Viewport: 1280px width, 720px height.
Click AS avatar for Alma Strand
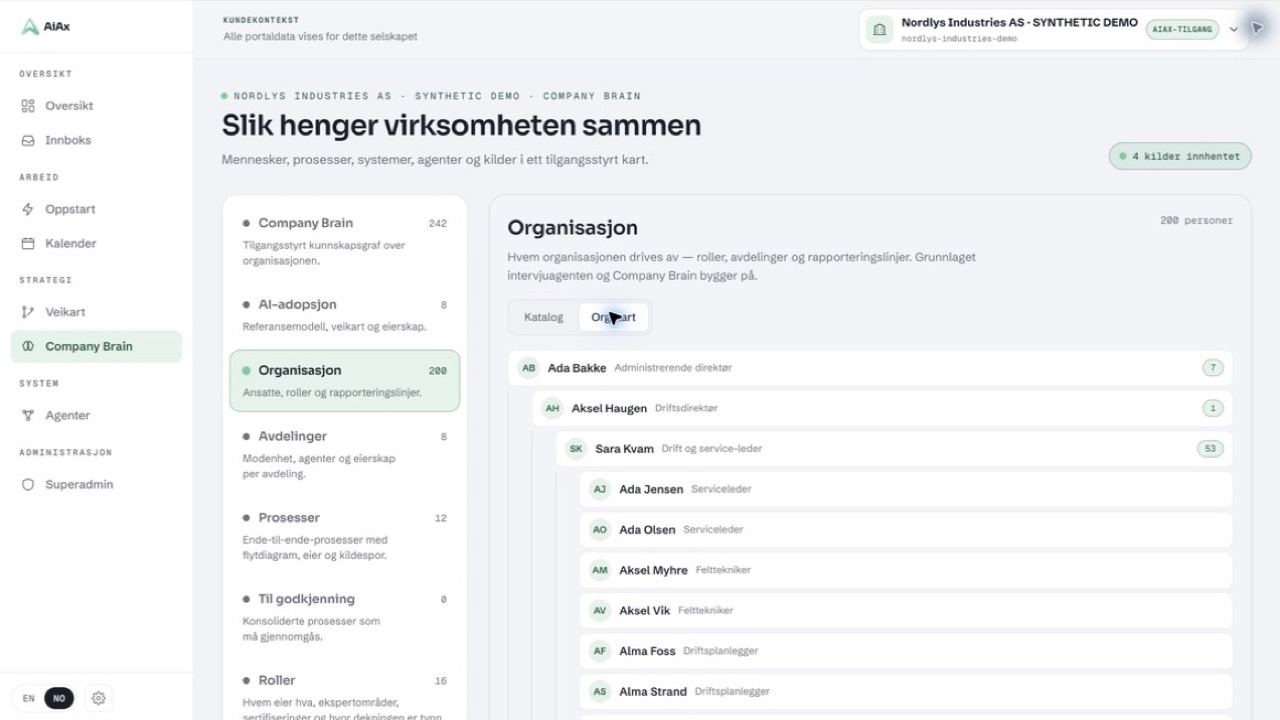click(x=600, y=691)
